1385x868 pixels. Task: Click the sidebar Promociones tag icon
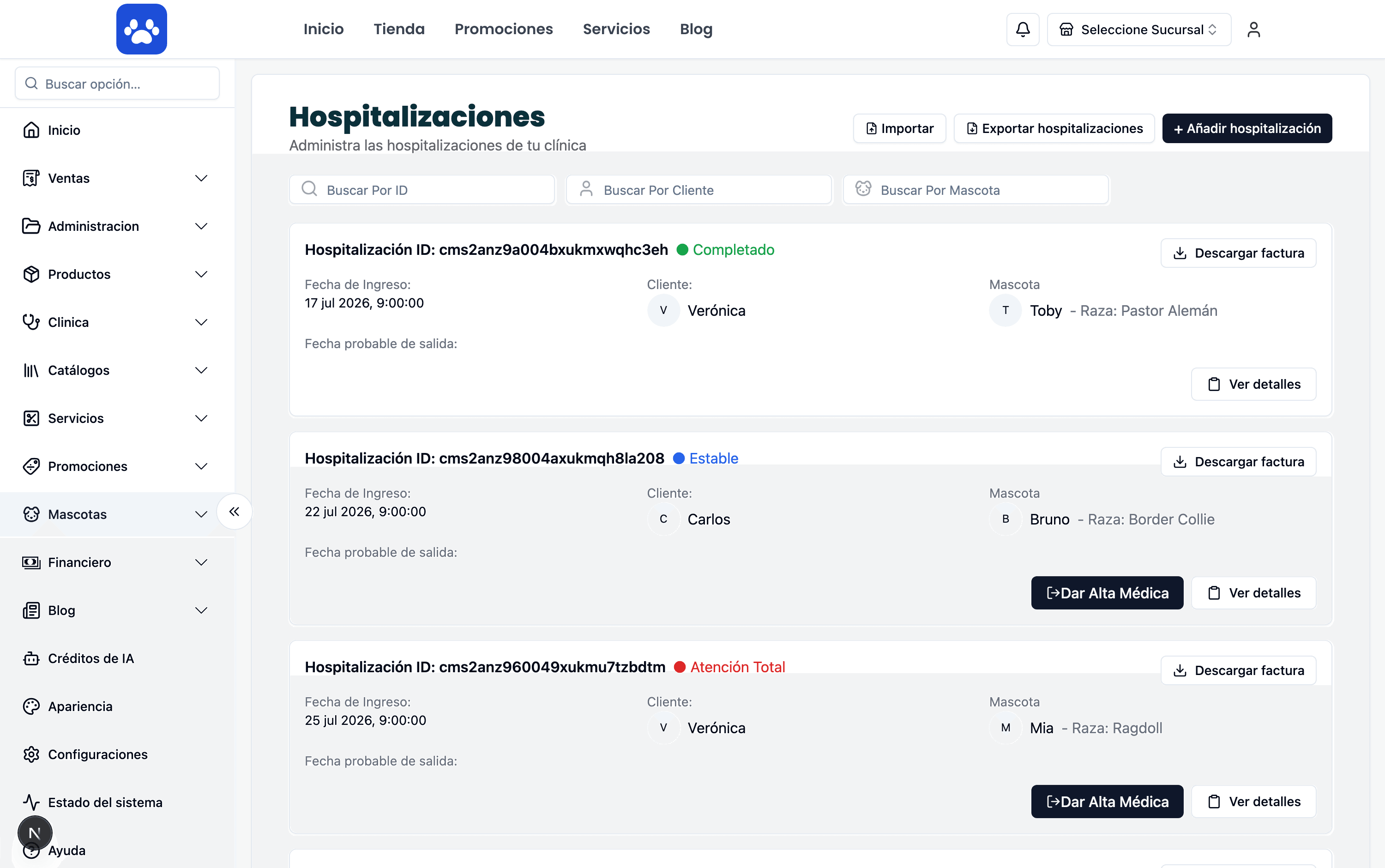31,466
